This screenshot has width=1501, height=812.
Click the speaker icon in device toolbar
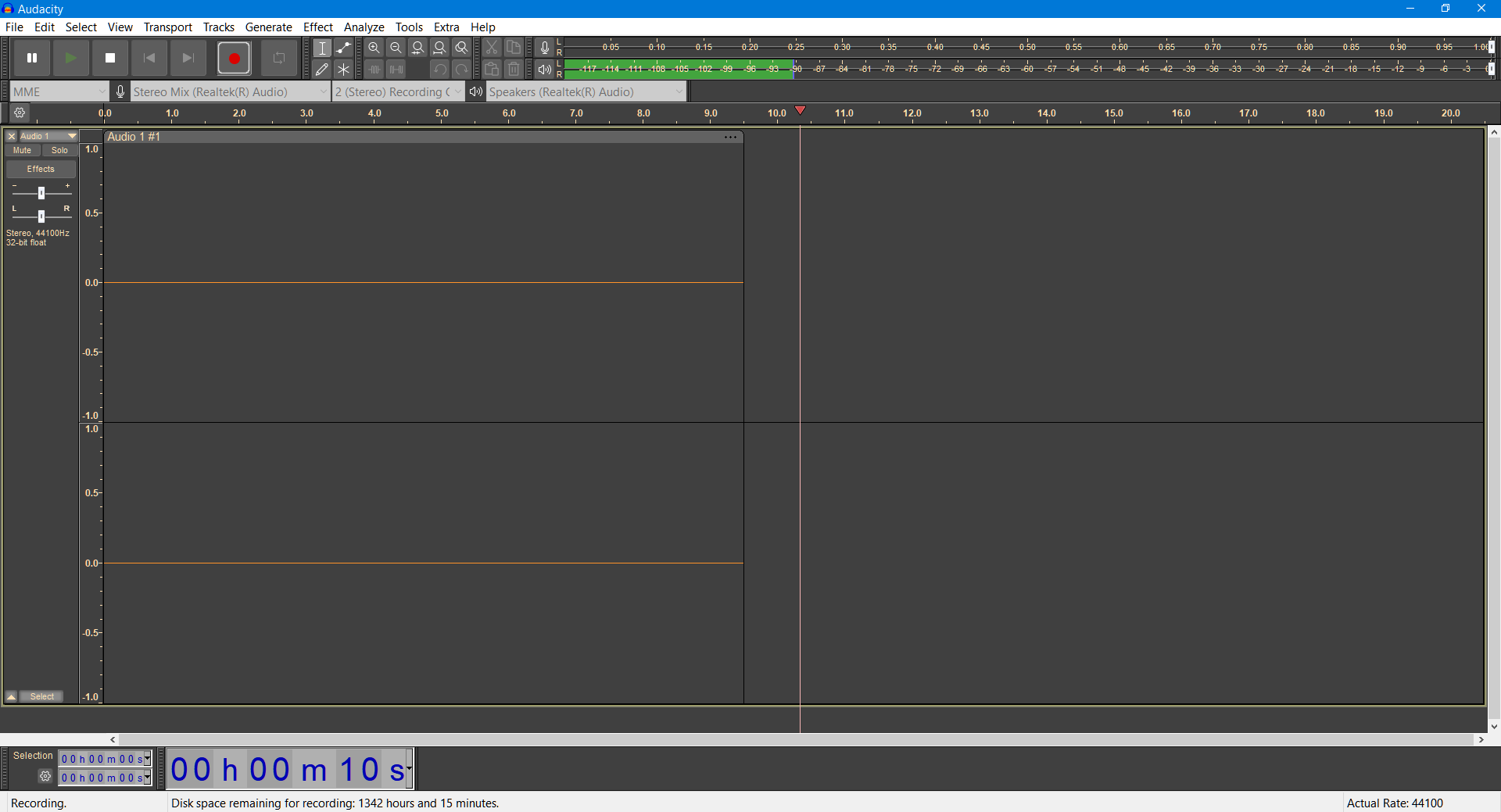(x=475, y=92)
